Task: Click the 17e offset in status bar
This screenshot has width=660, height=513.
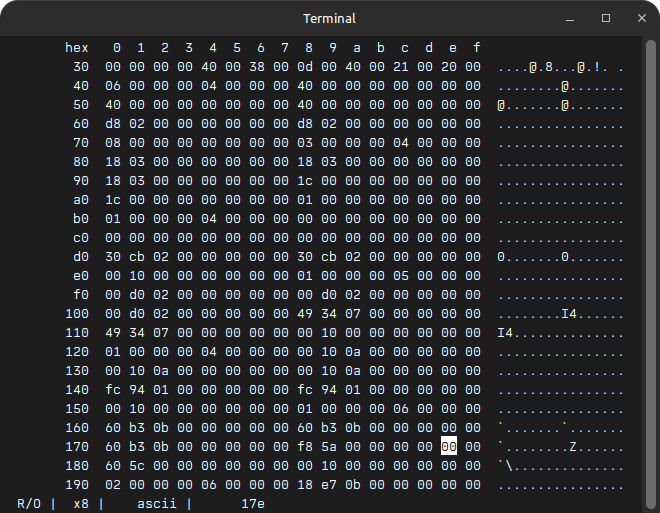Action: (253, 504)
